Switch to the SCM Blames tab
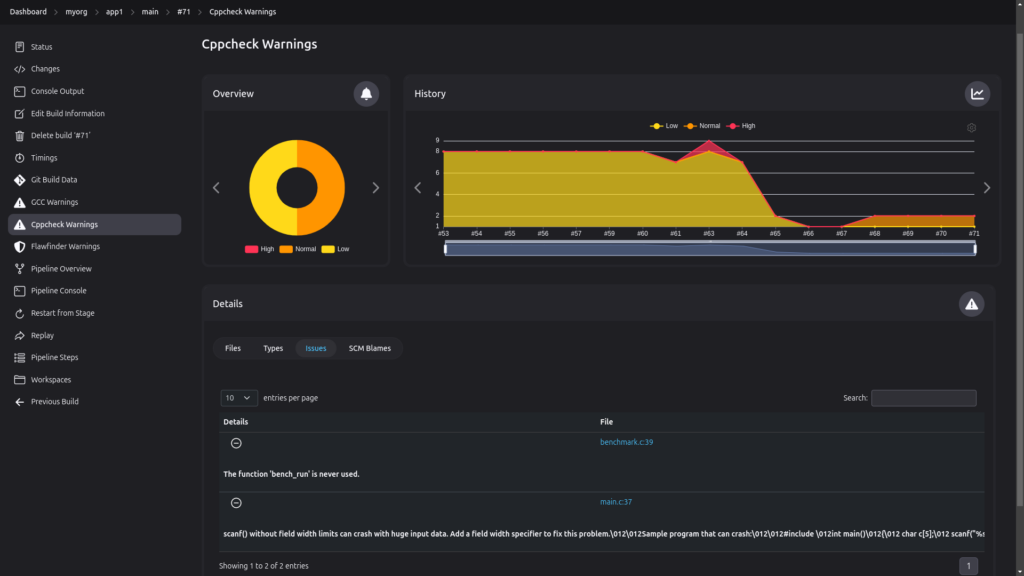The image size is (1024, 576). pyautogui.click(x=370, y=348)
